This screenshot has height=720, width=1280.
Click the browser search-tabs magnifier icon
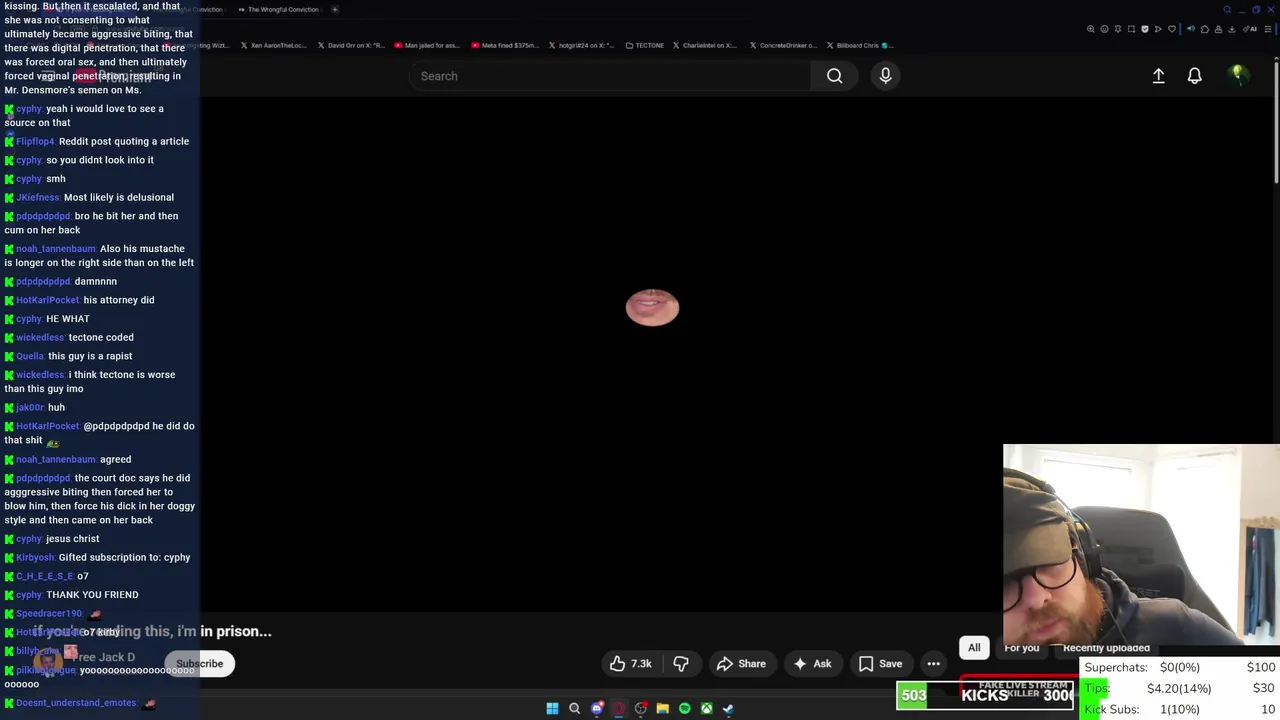(1227, 9)
